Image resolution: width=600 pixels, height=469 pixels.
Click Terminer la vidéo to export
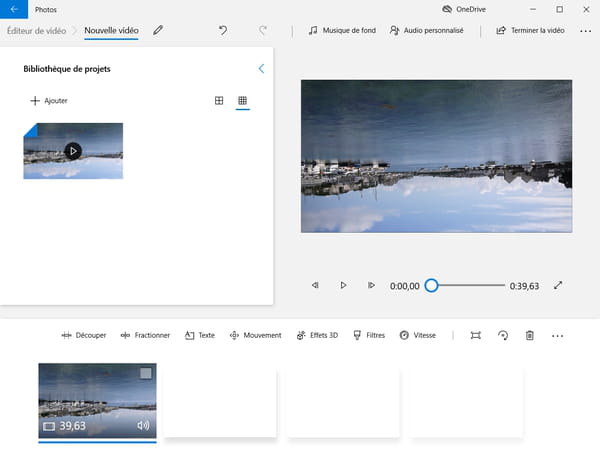tap(530, 30)
